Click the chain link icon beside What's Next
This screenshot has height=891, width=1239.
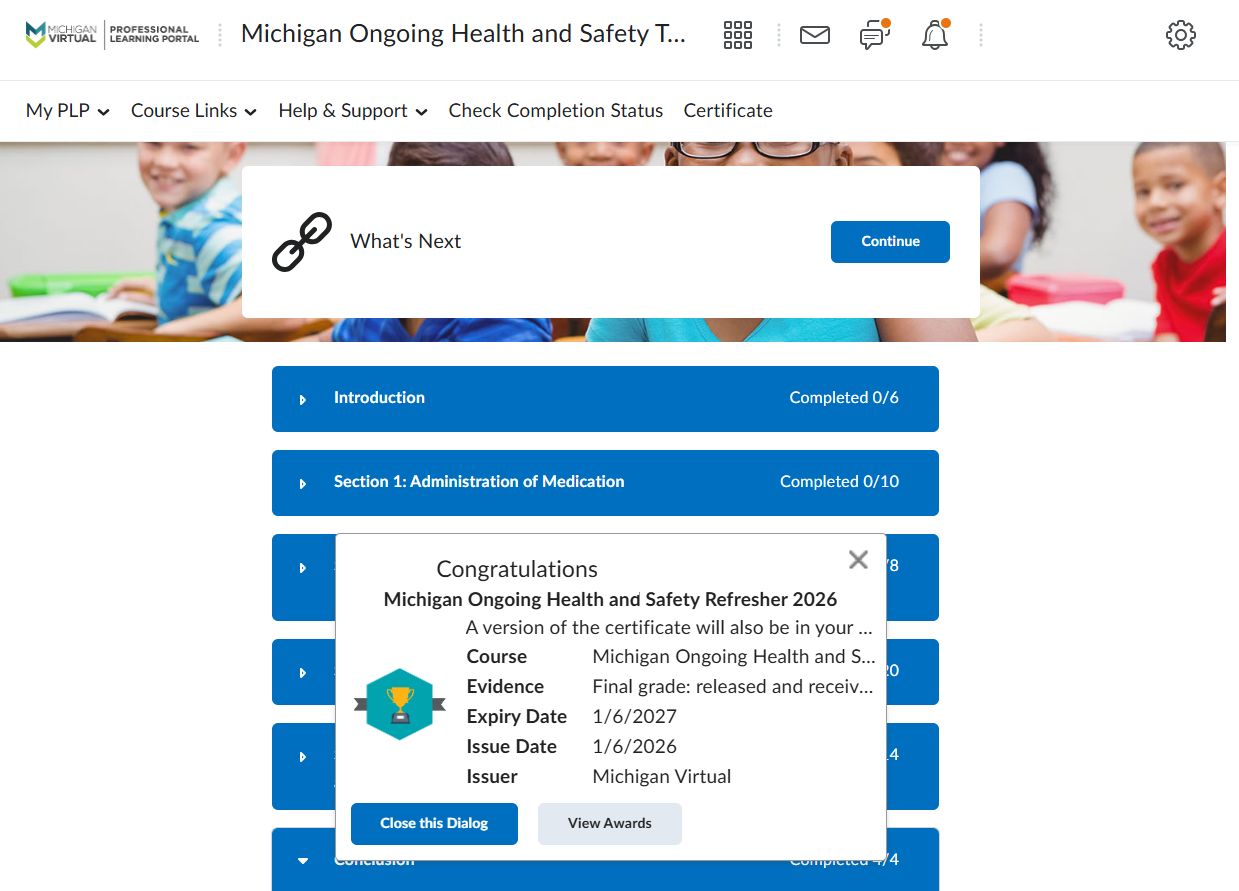coord(301,242)
